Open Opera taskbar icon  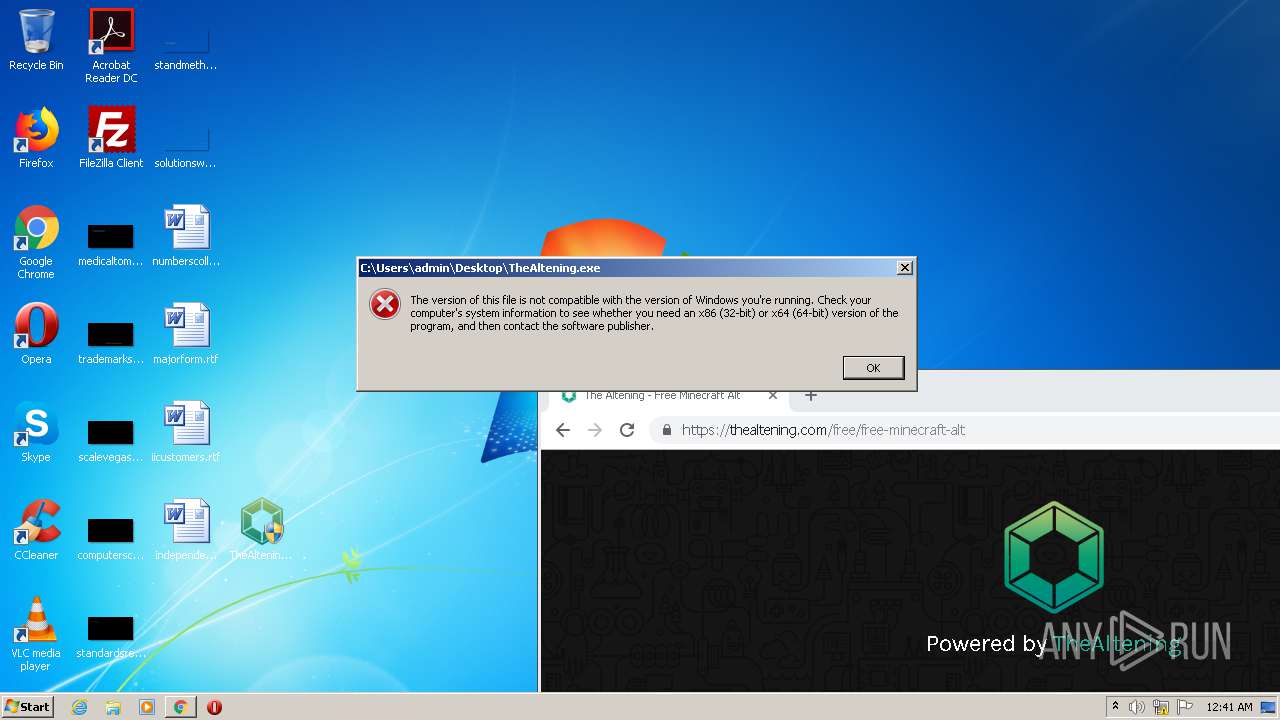click(214, 707)
